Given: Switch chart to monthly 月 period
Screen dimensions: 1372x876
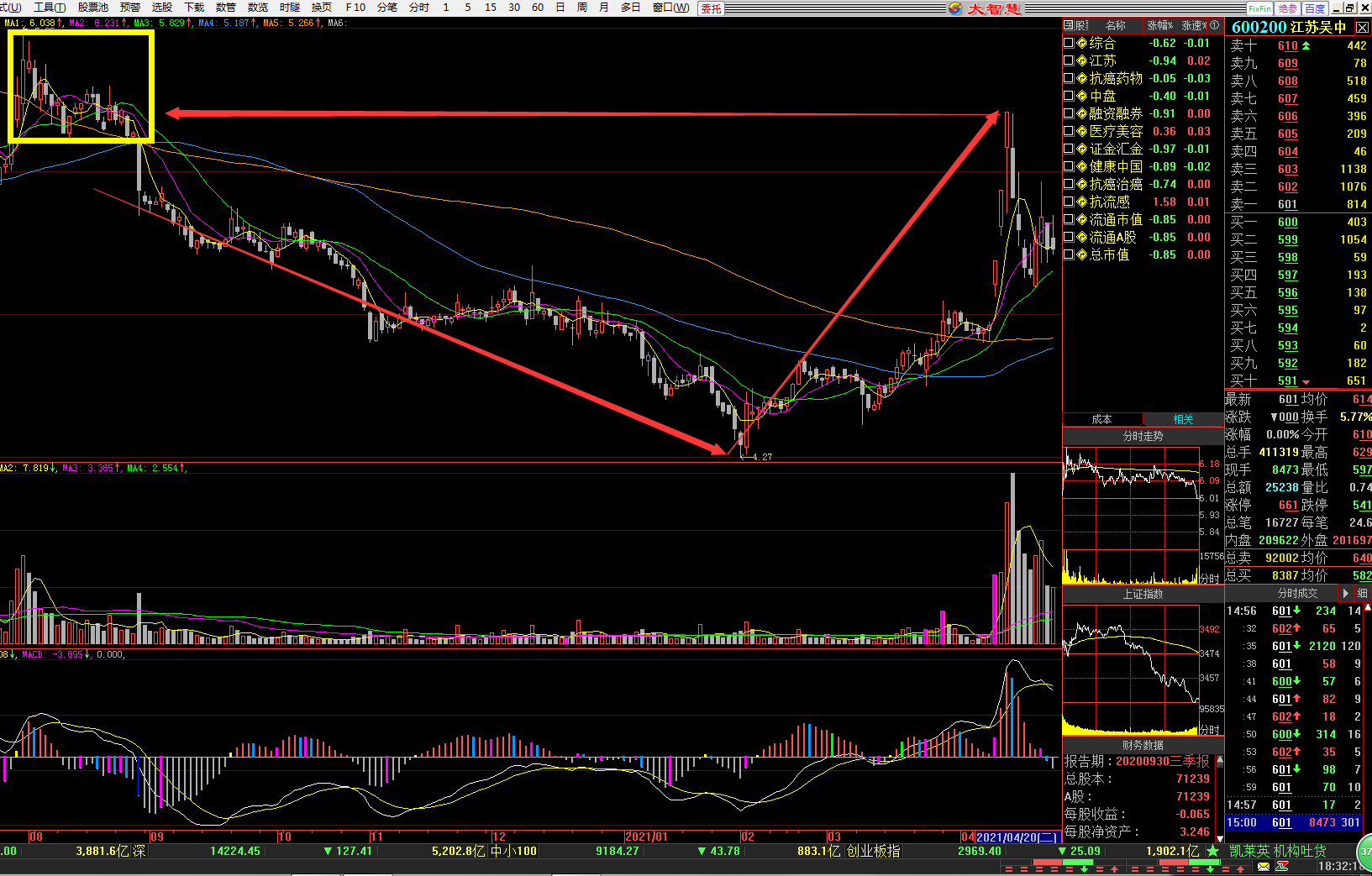Looking at the screenshot, I should click(x=604, y=8).
